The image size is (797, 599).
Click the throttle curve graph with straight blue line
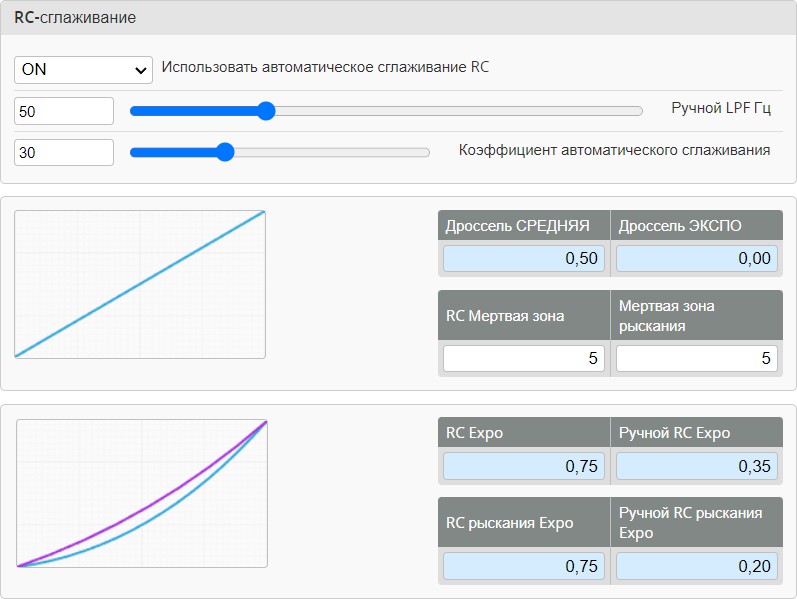tap(140, 284)
